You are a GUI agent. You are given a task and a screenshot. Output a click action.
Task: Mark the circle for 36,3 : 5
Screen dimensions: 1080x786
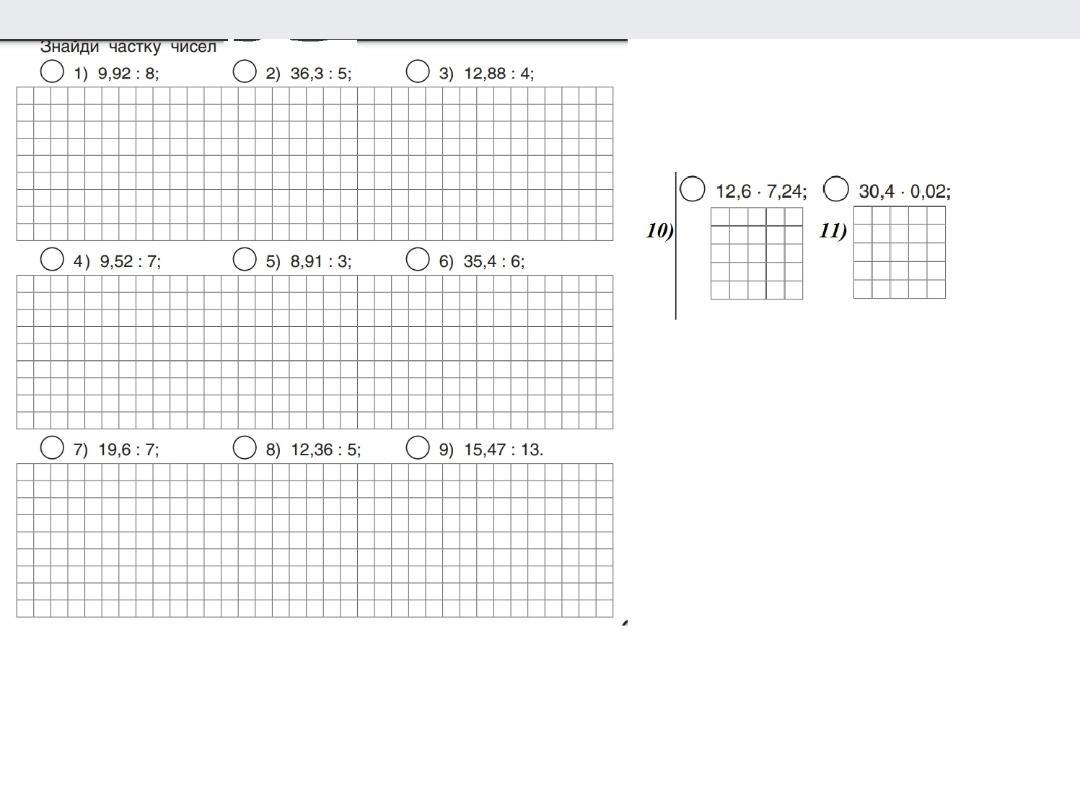(244, 71)
